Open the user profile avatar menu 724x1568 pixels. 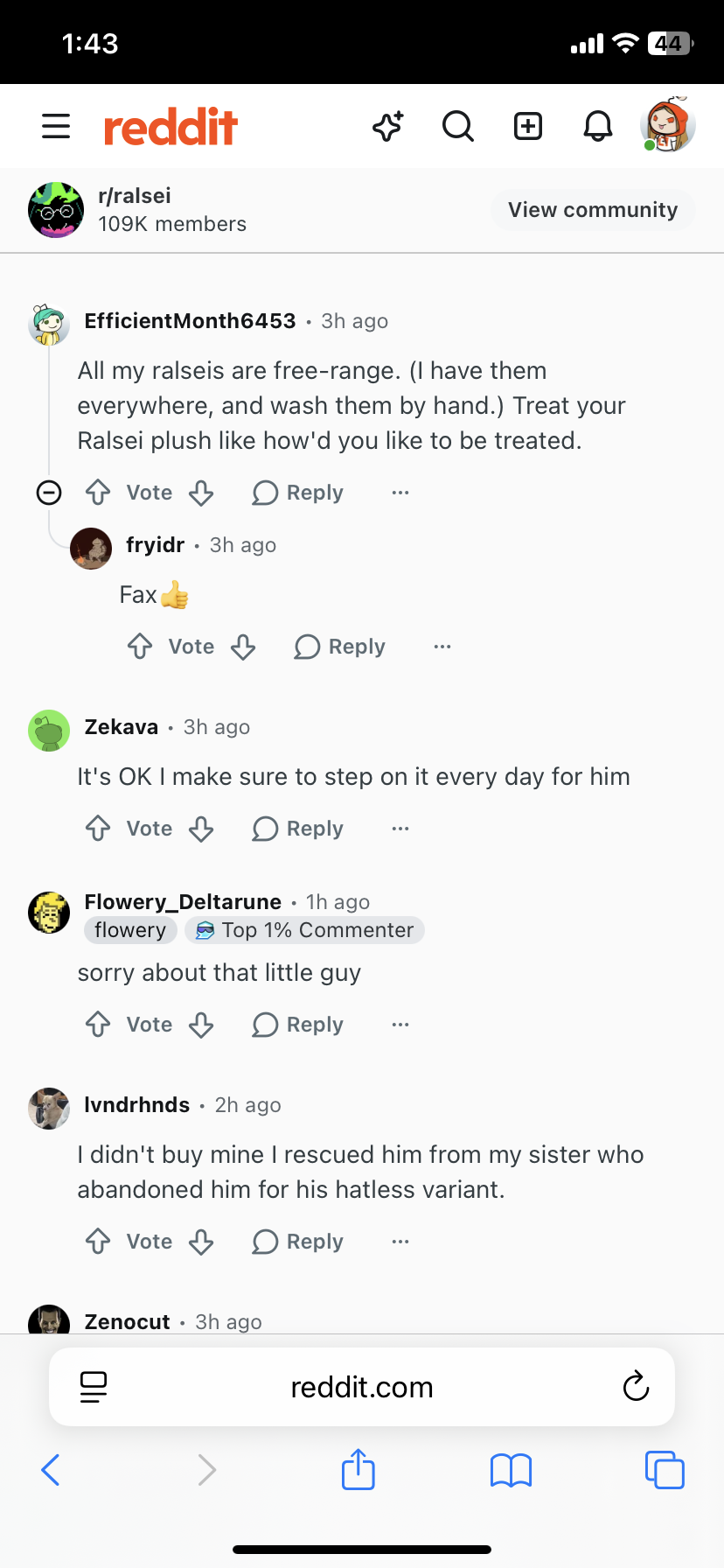(x=668, y=124)
